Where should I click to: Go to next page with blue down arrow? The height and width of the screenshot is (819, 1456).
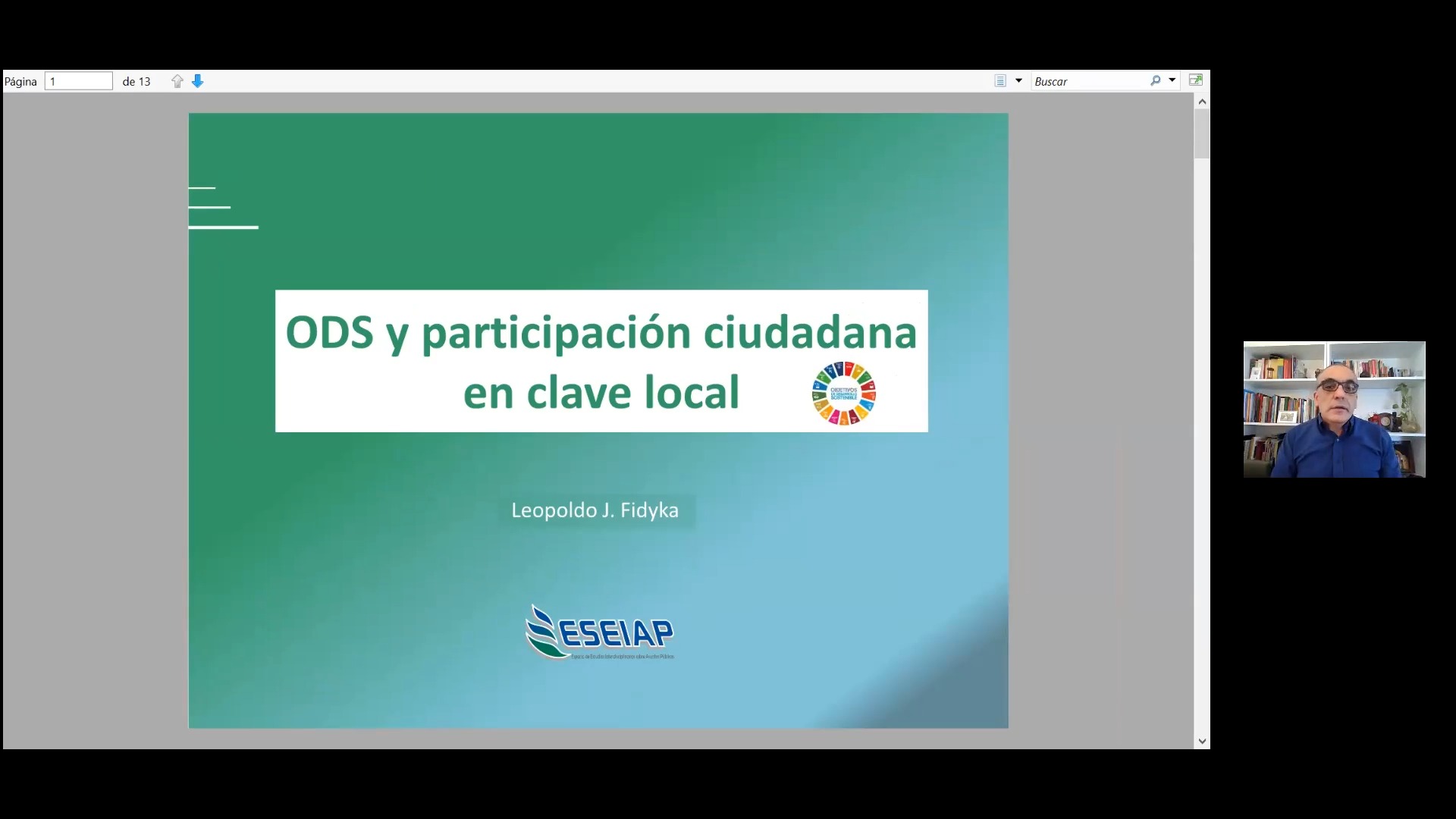(x=198, y=81)
